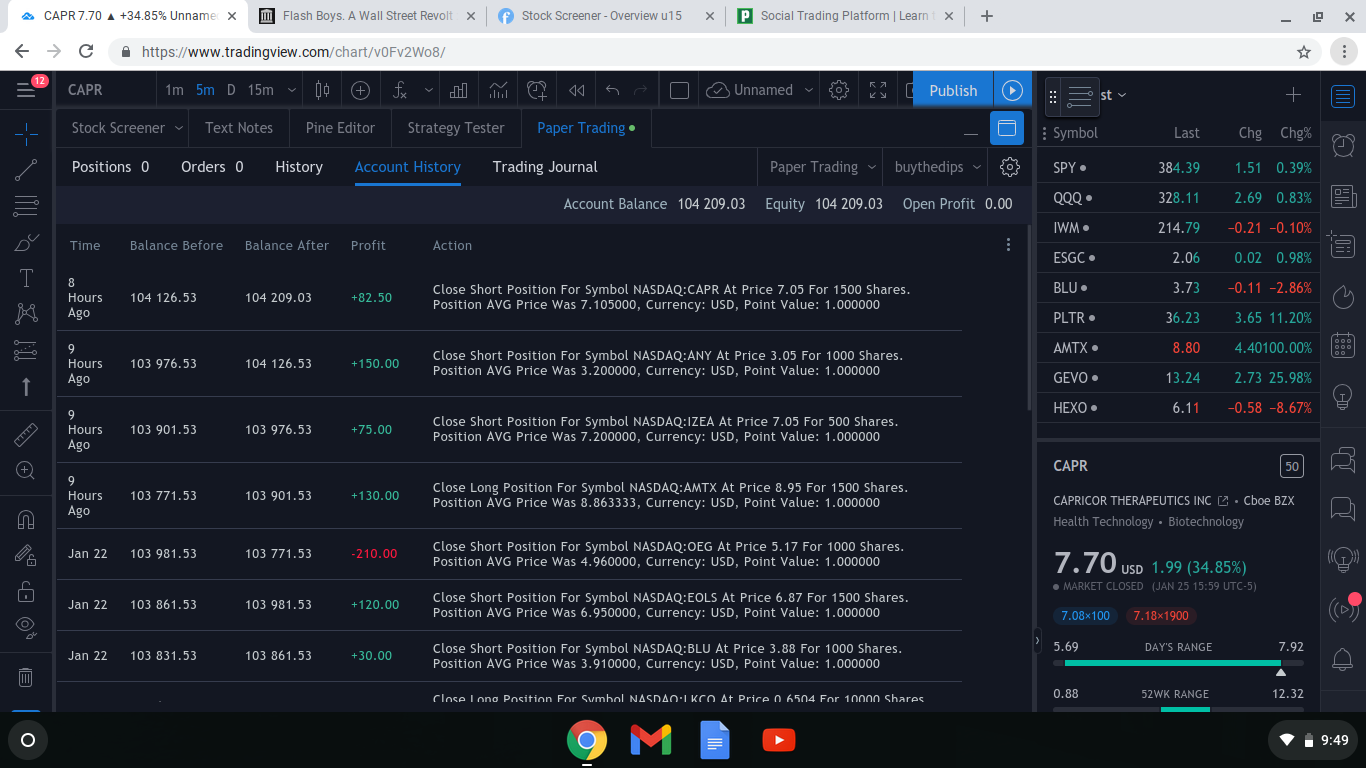Toggle the lock all drawings tool
This screenshot has width=1366, height=768.
coord(27,591)
